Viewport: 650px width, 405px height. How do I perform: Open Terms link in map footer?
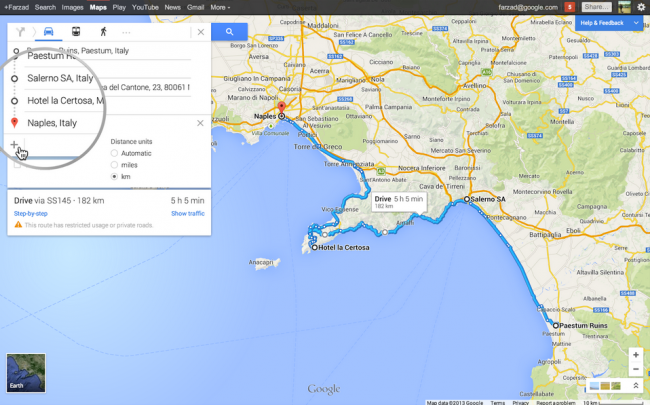tap(497, 403)
